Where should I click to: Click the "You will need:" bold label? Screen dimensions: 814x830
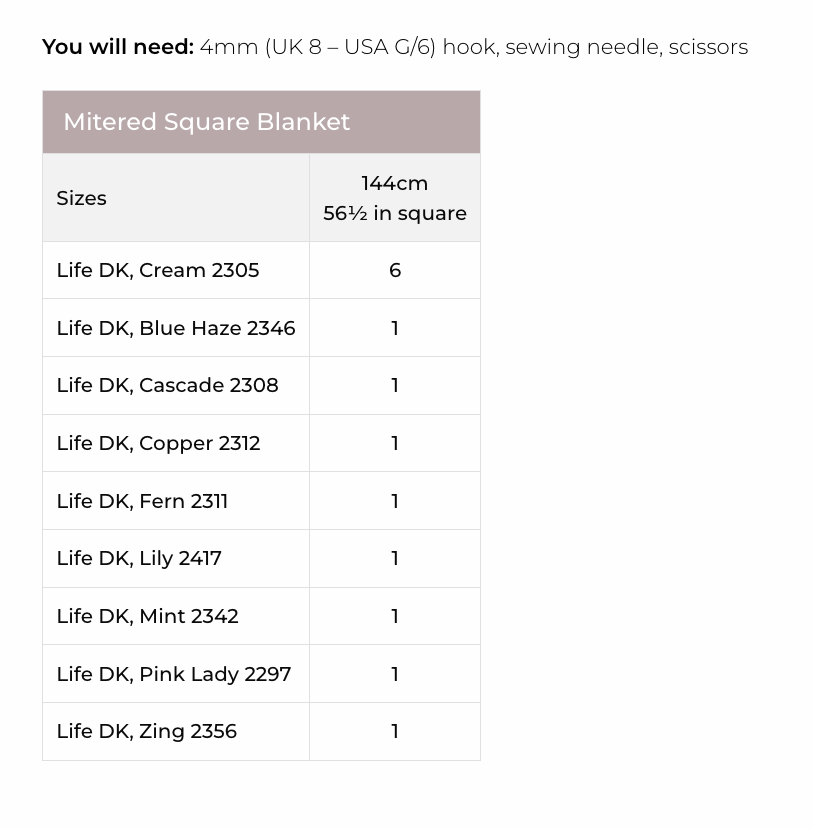(x=118, y=47)
